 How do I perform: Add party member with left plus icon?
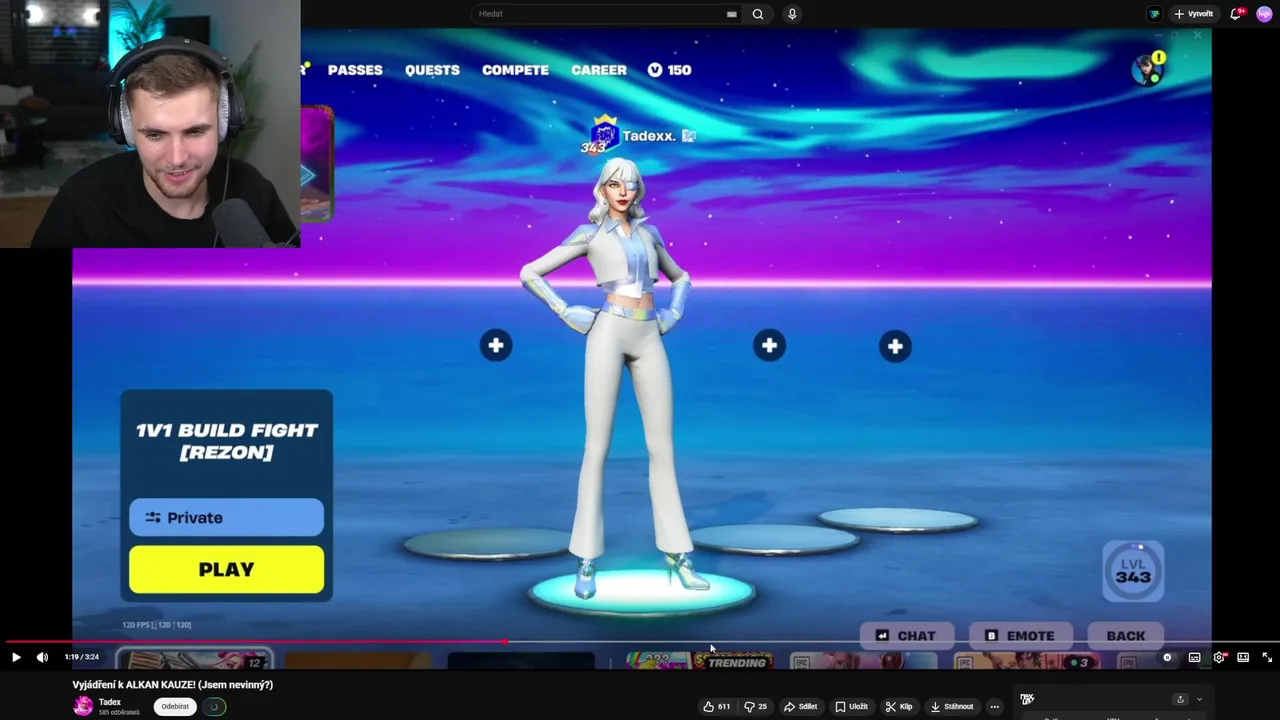(496, 346)
